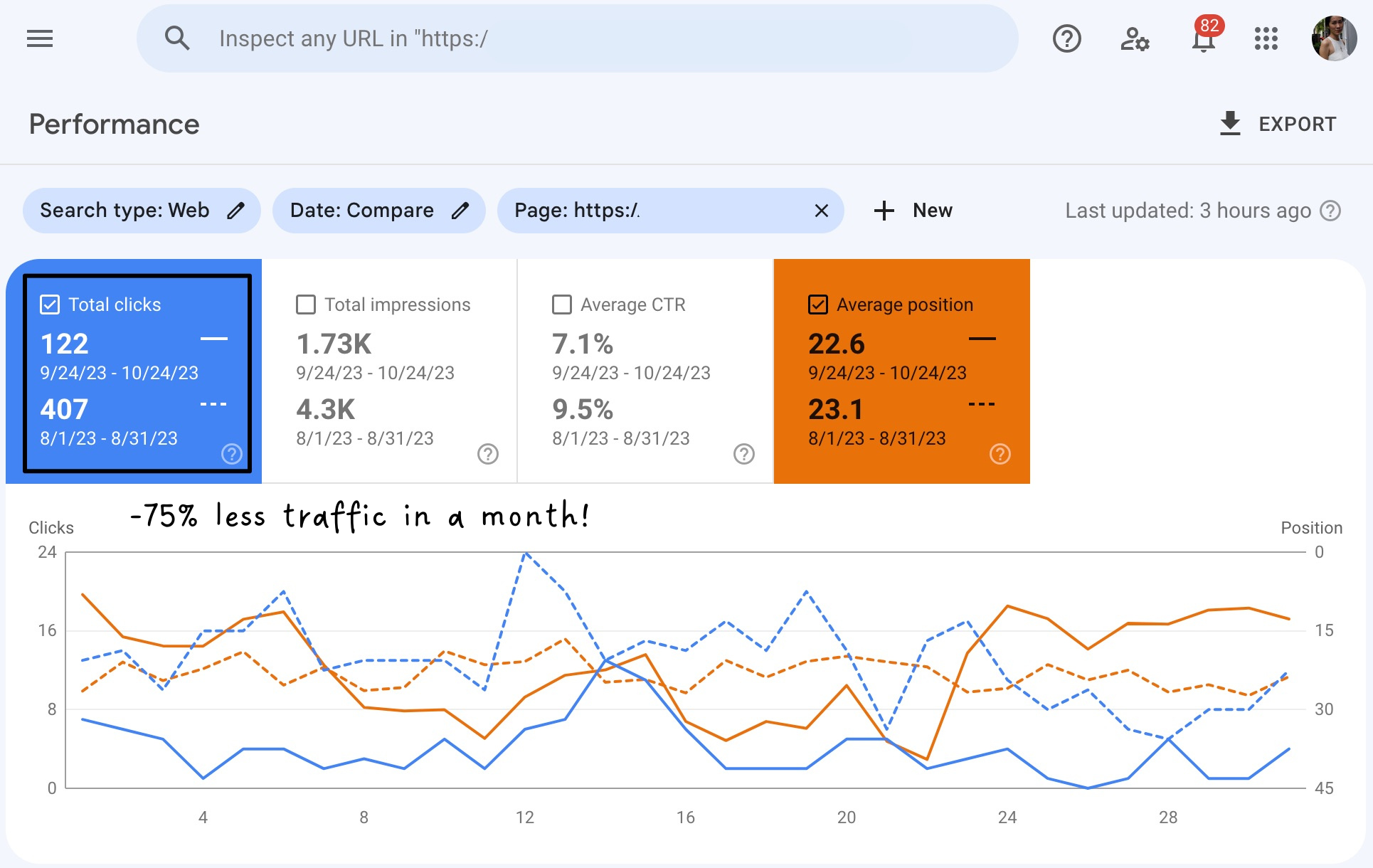Screen dimensions: 1373x868
Task: Open the Page: https filter chip
Action: [x=670, y=211]
